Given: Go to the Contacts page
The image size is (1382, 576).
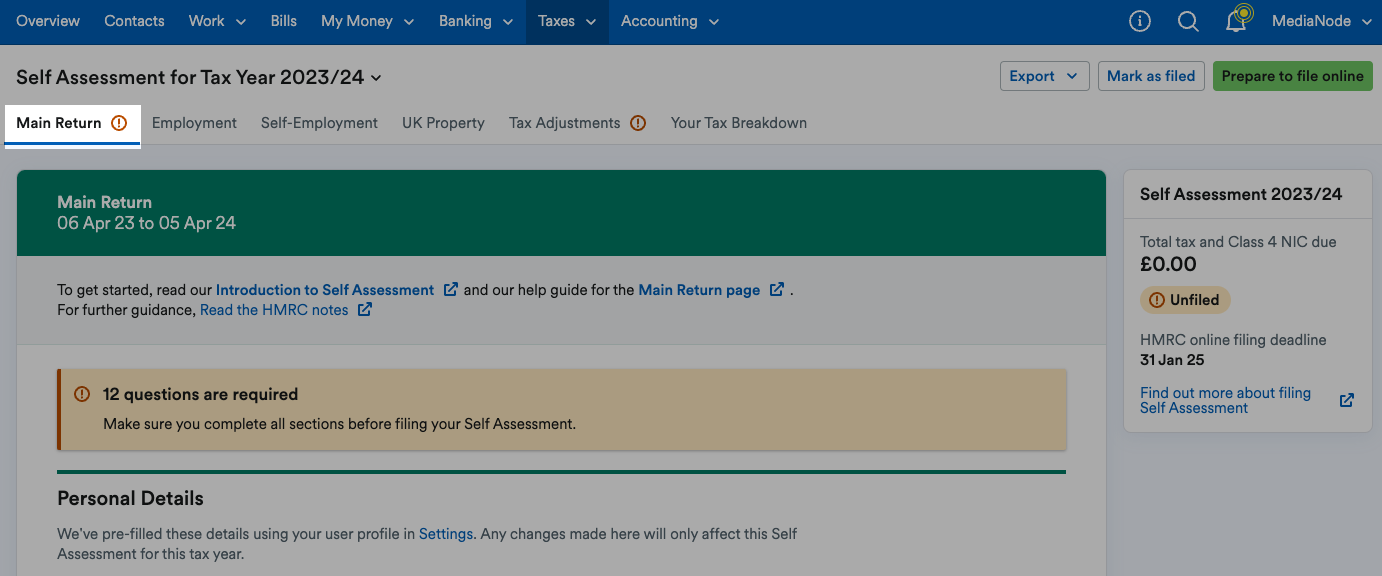Looking at the screenshot, I should click(134, 21).
